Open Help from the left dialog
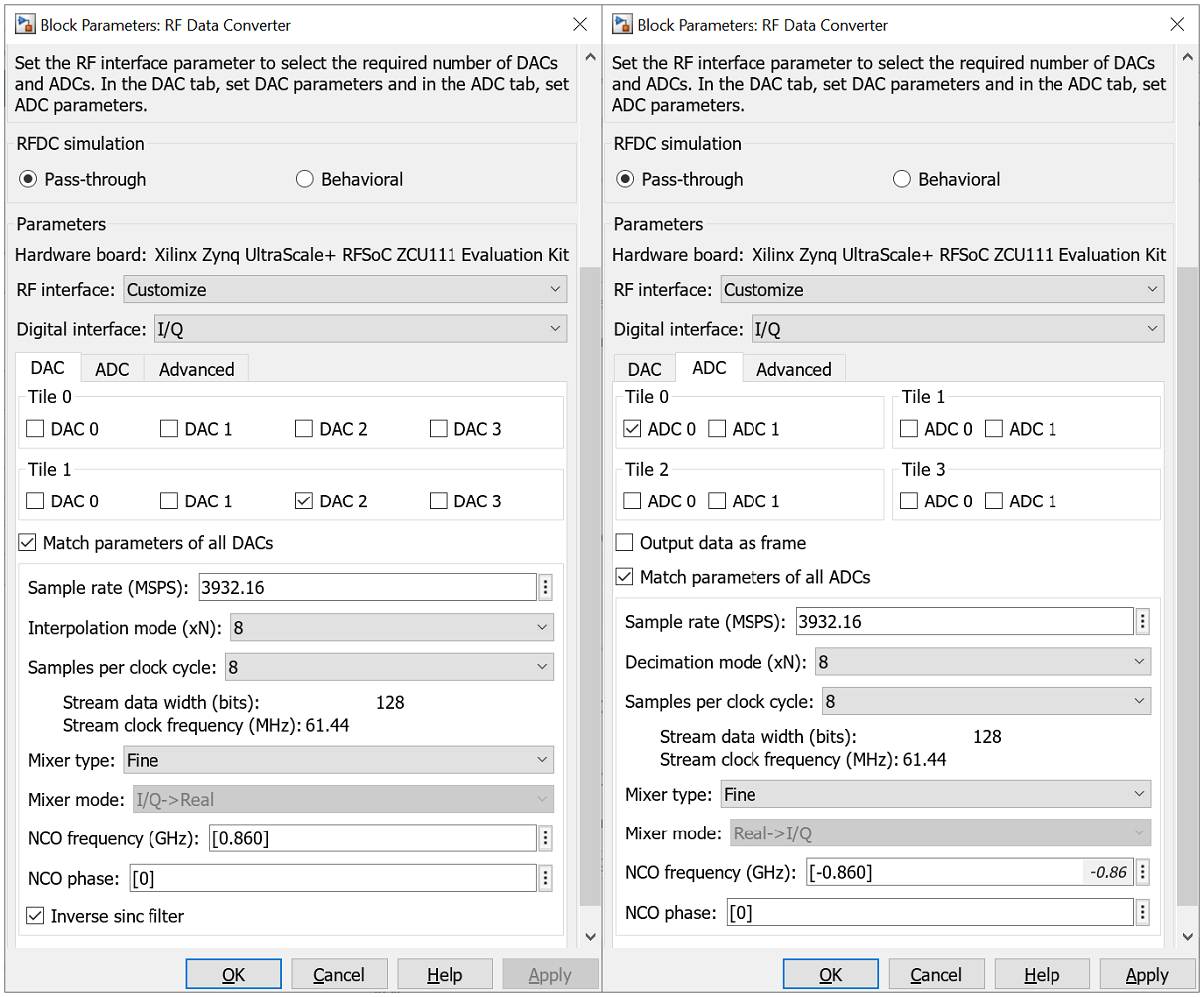Viewport: 1204px width, 997px height. [x=445, y=974]
